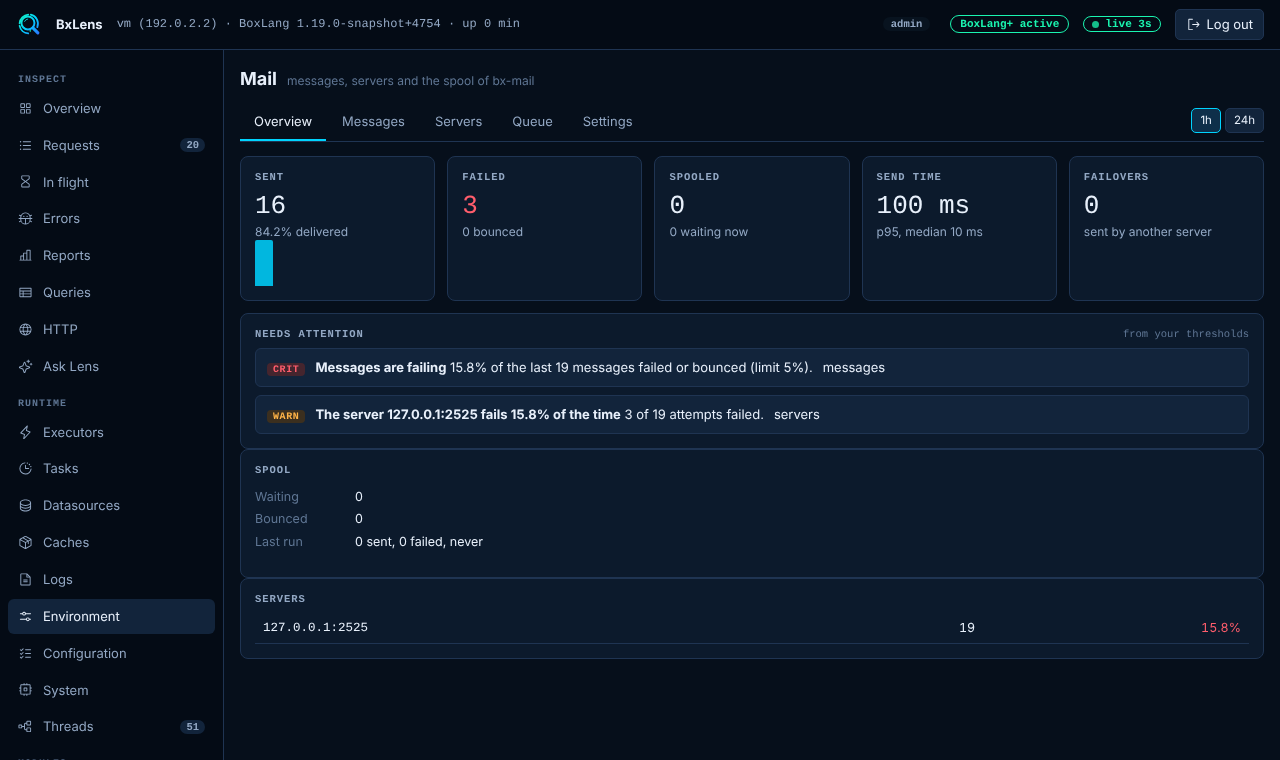Click the System chip icon
Viewport: 1280px width, 760px height.
[x=25, y=690]
